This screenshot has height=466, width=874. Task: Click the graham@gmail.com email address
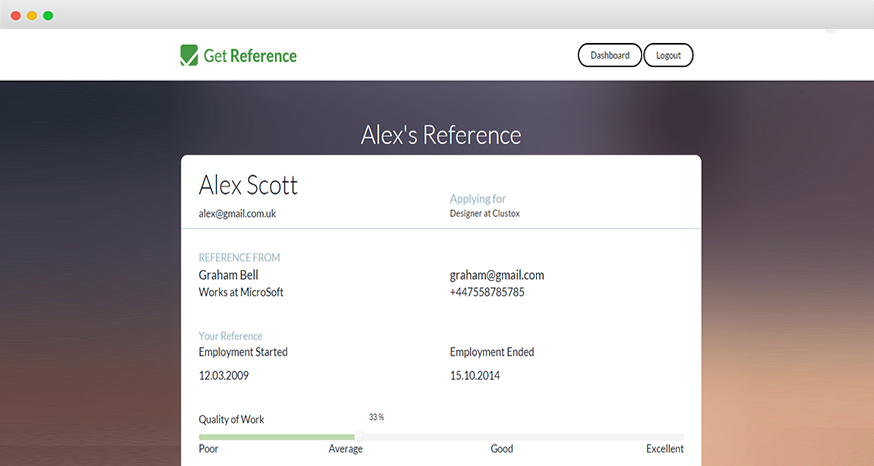[497, 275]
